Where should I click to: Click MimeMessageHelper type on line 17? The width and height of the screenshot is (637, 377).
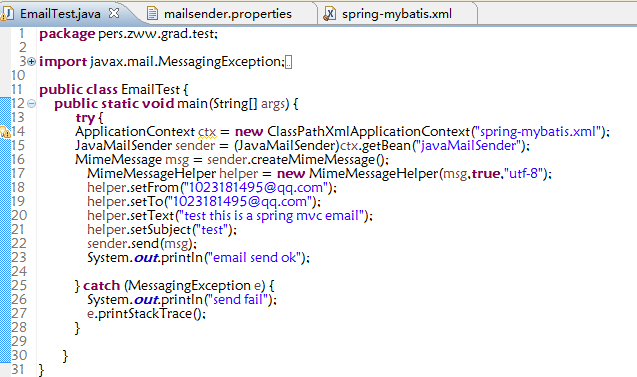point(152,173)
